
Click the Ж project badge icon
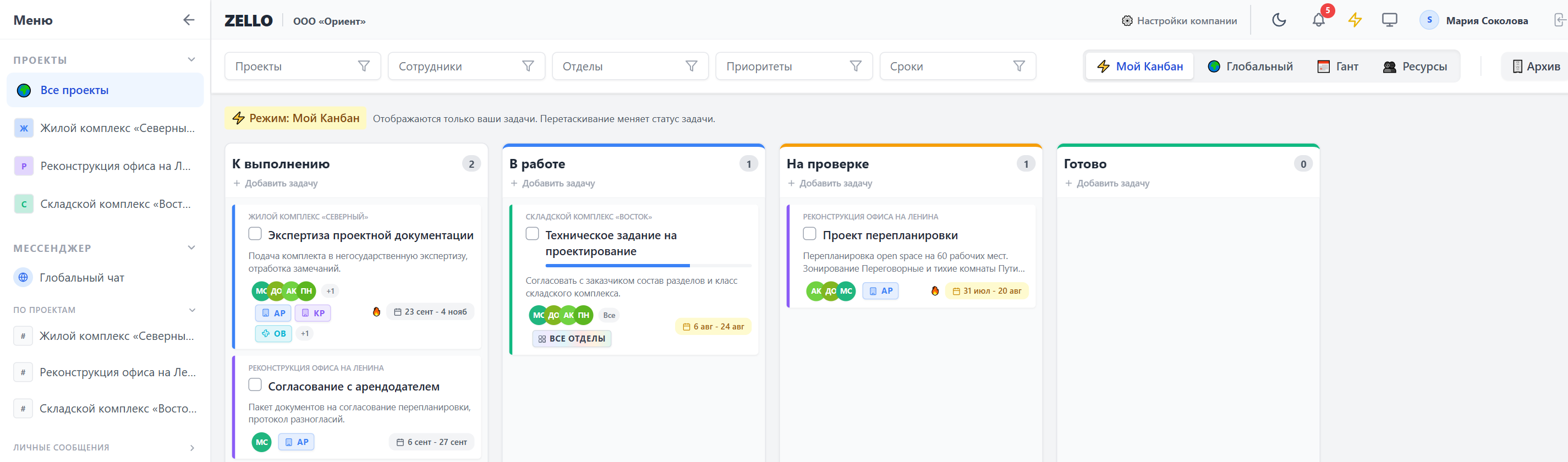[24, 129]
